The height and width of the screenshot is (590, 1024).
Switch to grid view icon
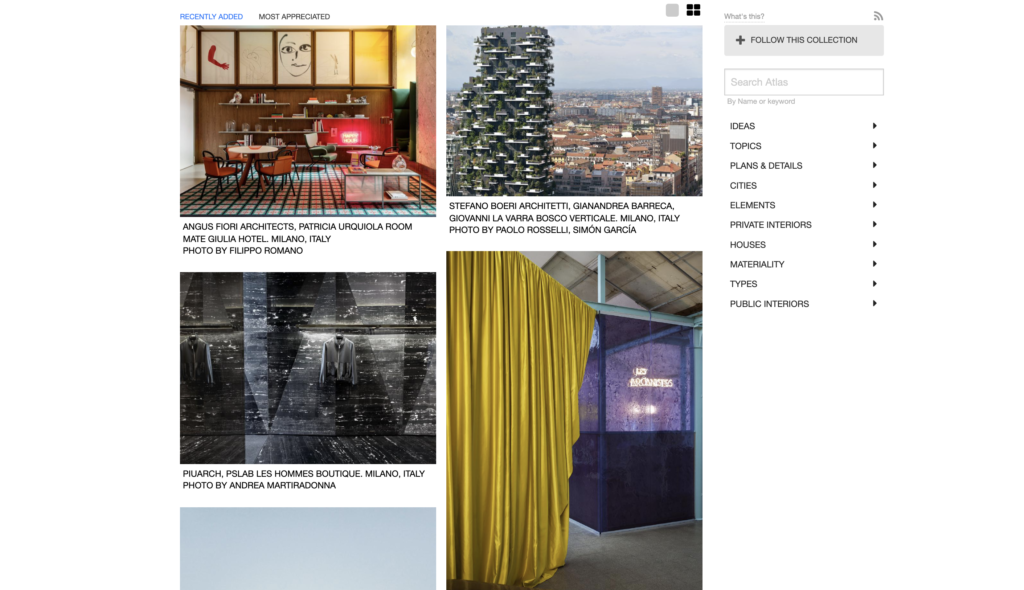coord(693,10)
